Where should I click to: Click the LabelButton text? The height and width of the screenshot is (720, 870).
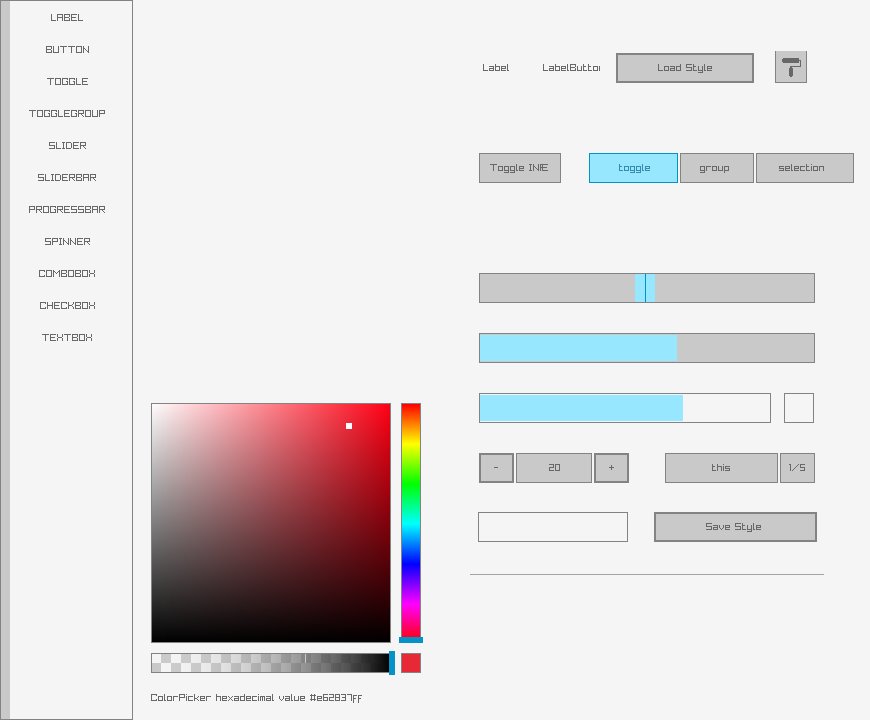pyautogui.click(x=570, y=68)
